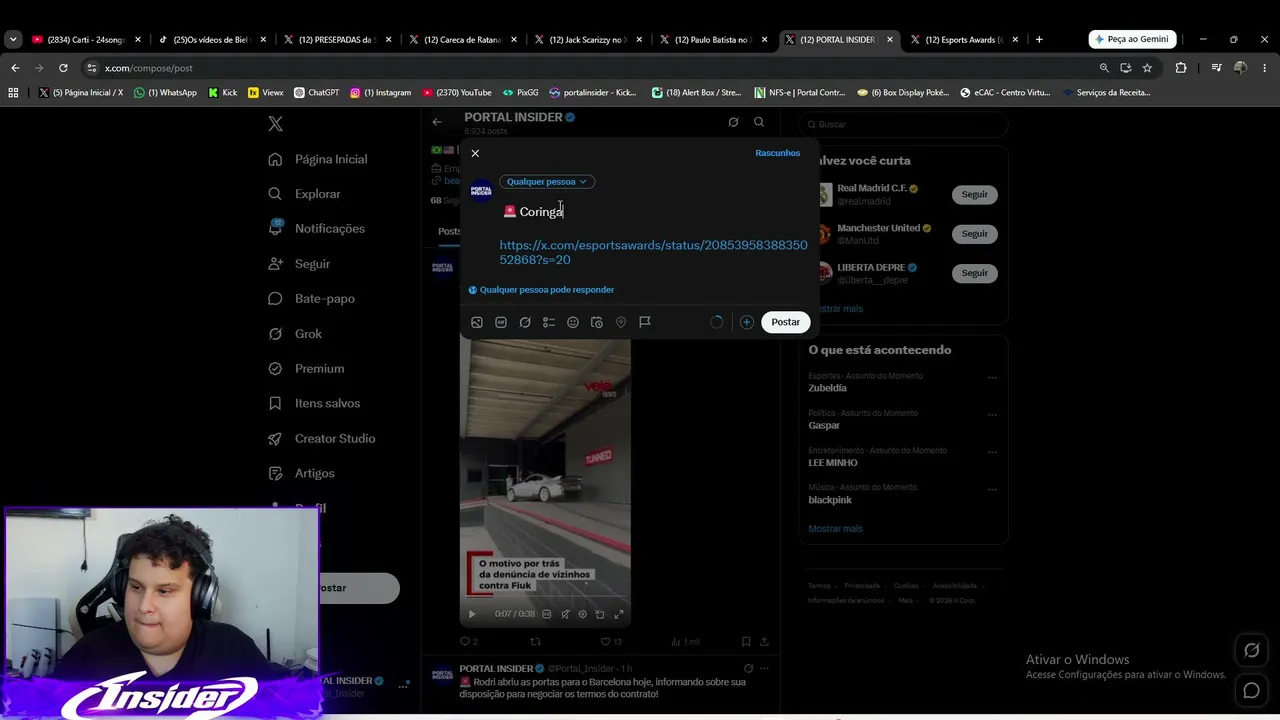Open more options for Zubeldía trend
1280x720 pixels.
click(992, 377)
